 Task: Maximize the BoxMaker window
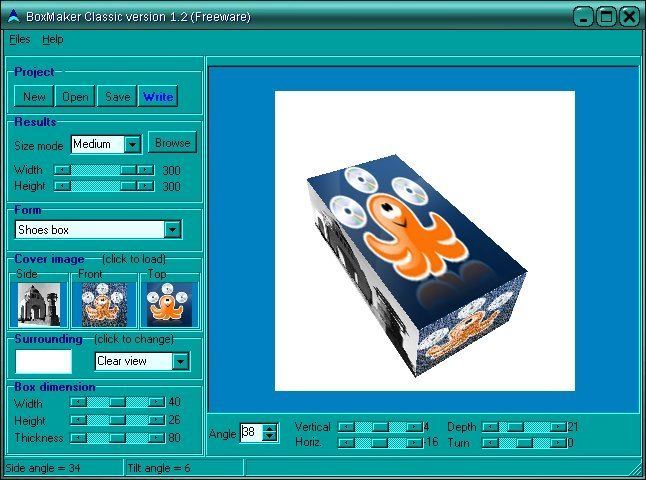[x=606, y=17]
